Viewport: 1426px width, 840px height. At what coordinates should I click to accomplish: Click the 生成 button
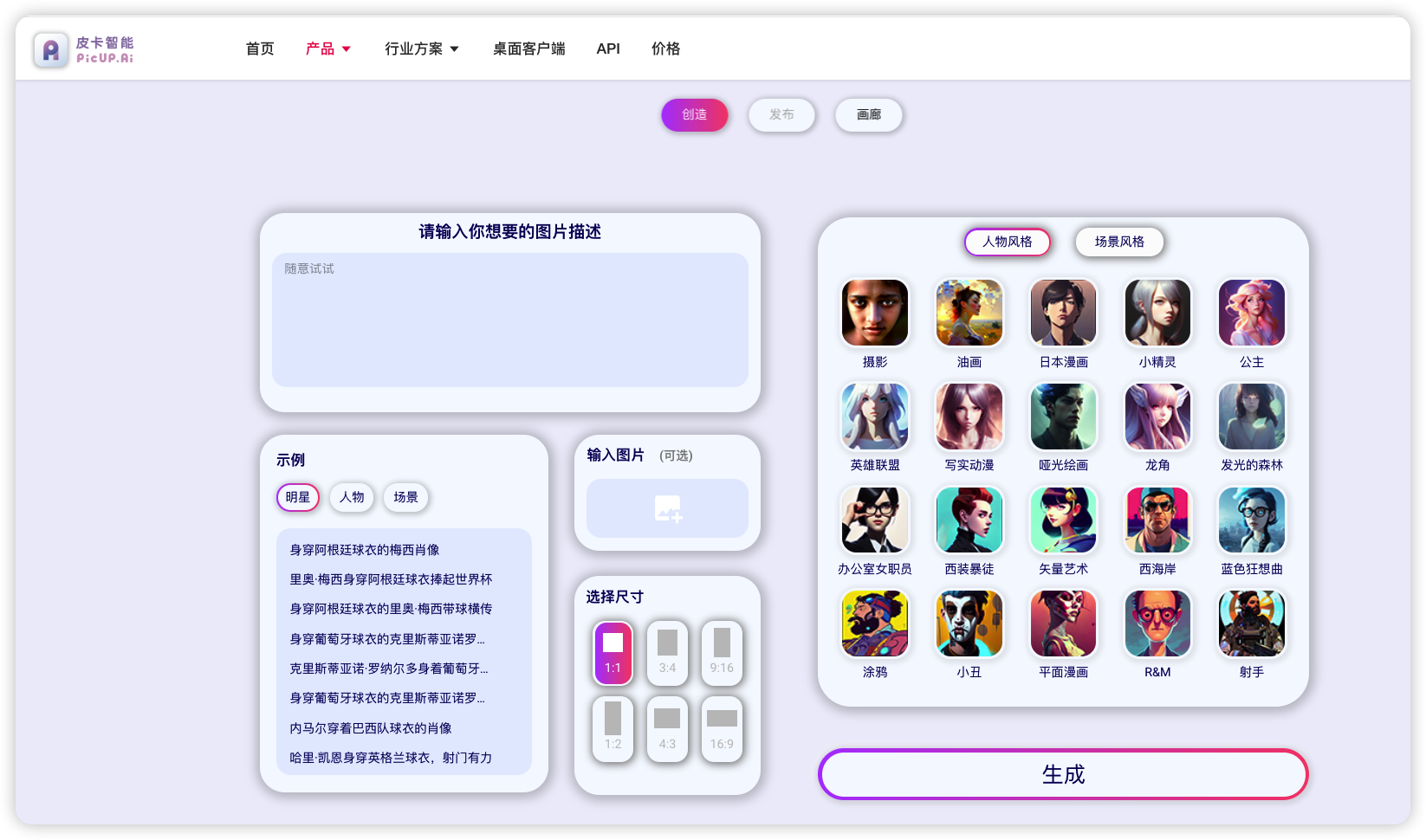1062,774
